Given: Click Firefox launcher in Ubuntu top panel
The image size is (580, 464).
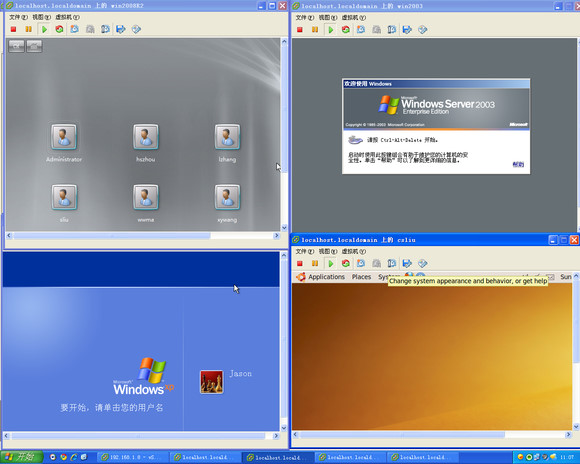Looking at the screenshot, I should coord(409,275).
